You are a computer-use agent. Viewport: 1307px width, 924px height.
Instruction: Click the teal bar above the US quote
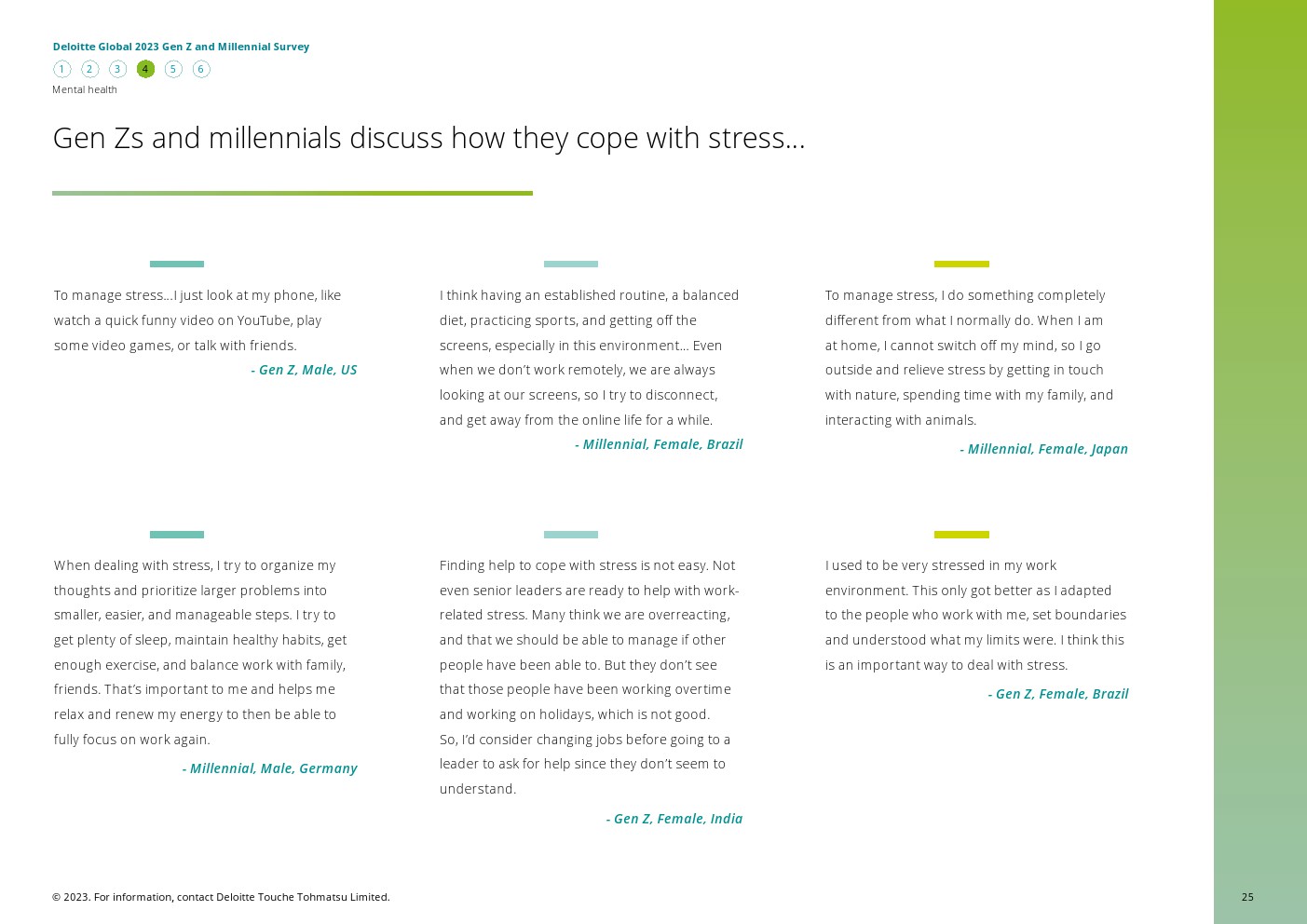[177, 265]
